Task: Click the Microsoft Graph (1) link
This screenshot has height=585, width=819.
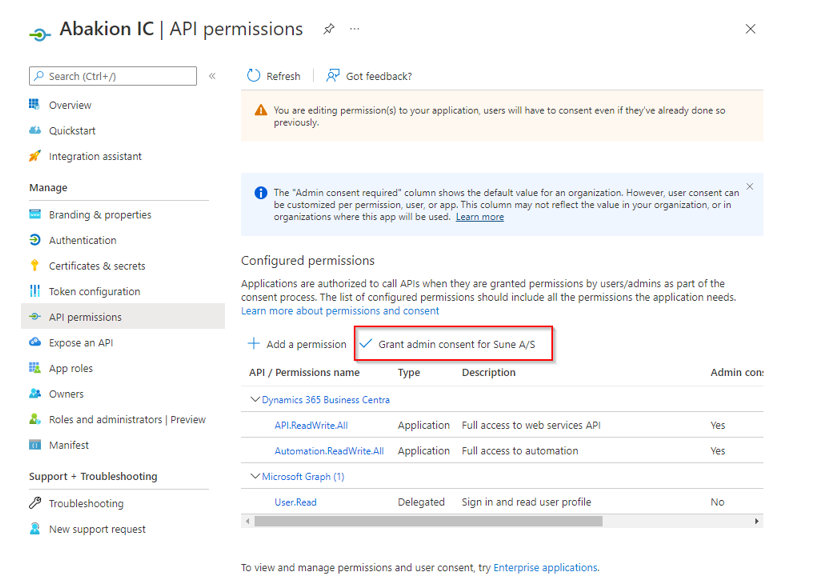Action: click(303, 476)
